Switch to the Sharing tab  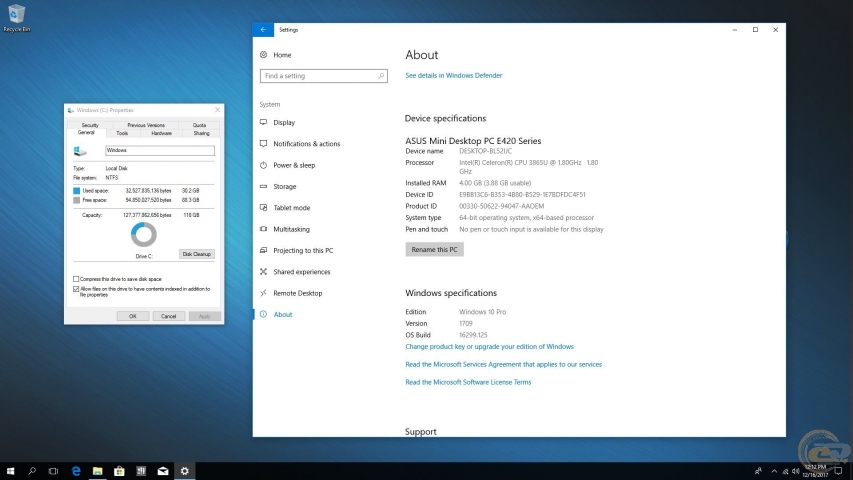(201, 133)
